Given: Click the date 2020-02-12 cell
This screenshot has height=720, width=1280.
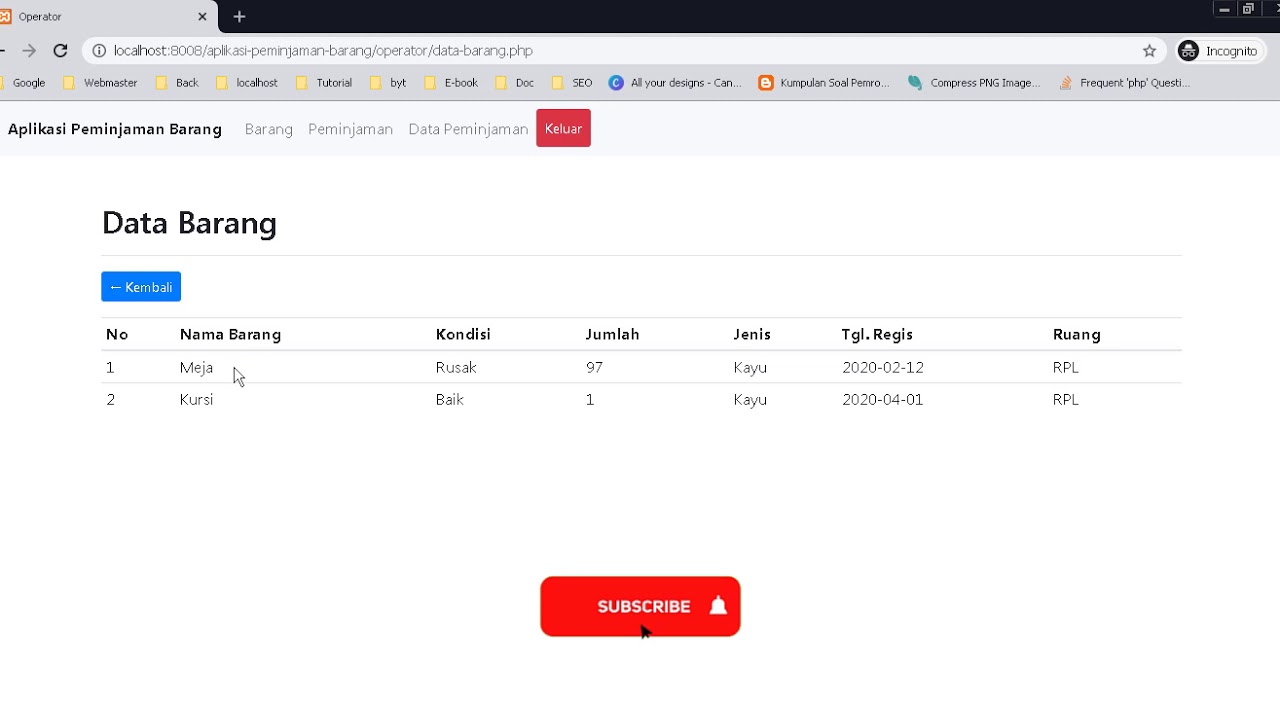Looking at the screenshot, I should point(883,367).
